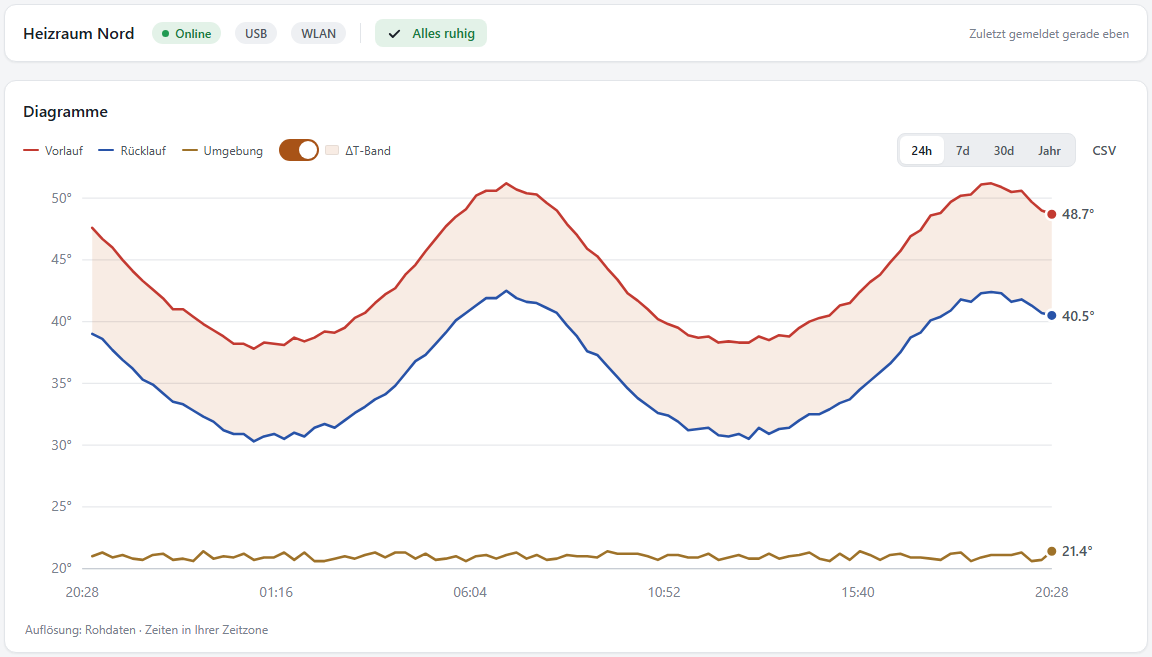Click the Online status badge

tap(187, 34)
